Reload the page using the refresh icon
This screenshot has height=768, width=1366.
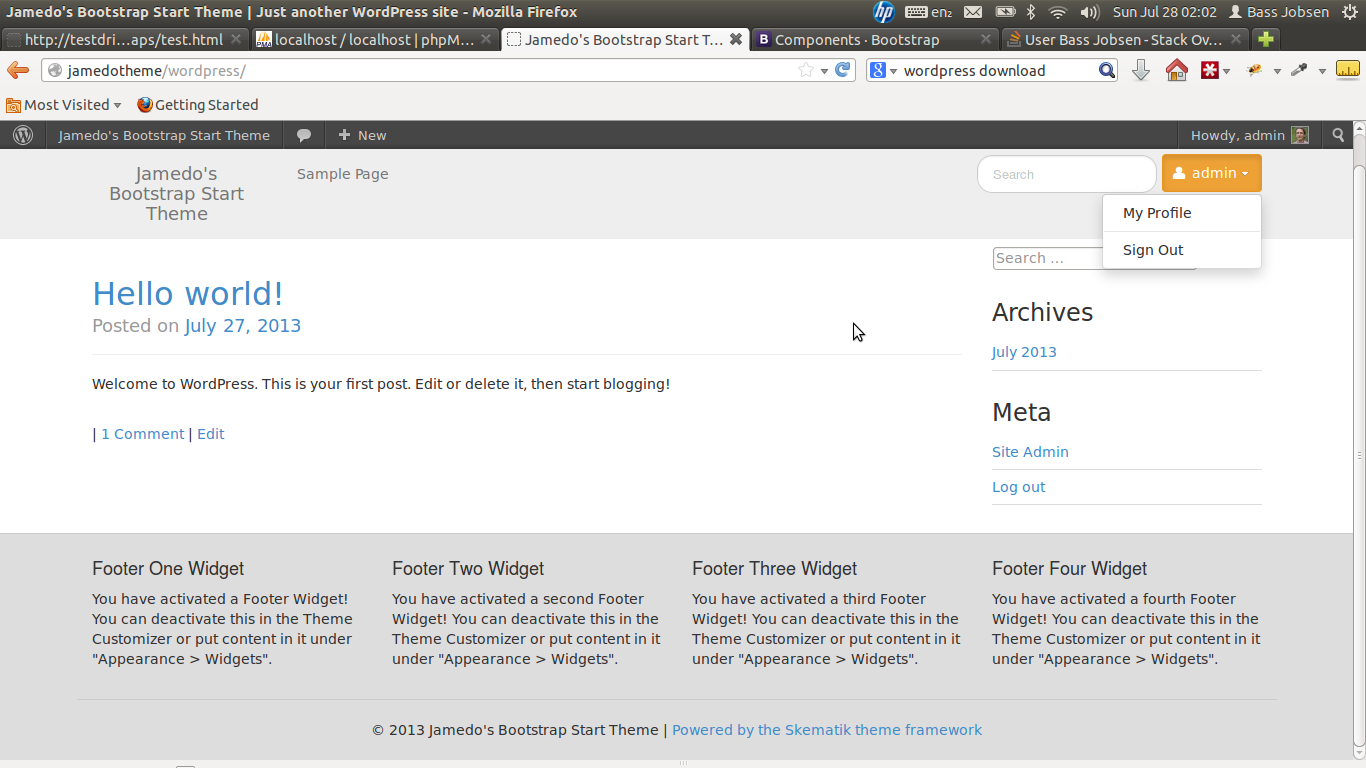coord(843,70)
